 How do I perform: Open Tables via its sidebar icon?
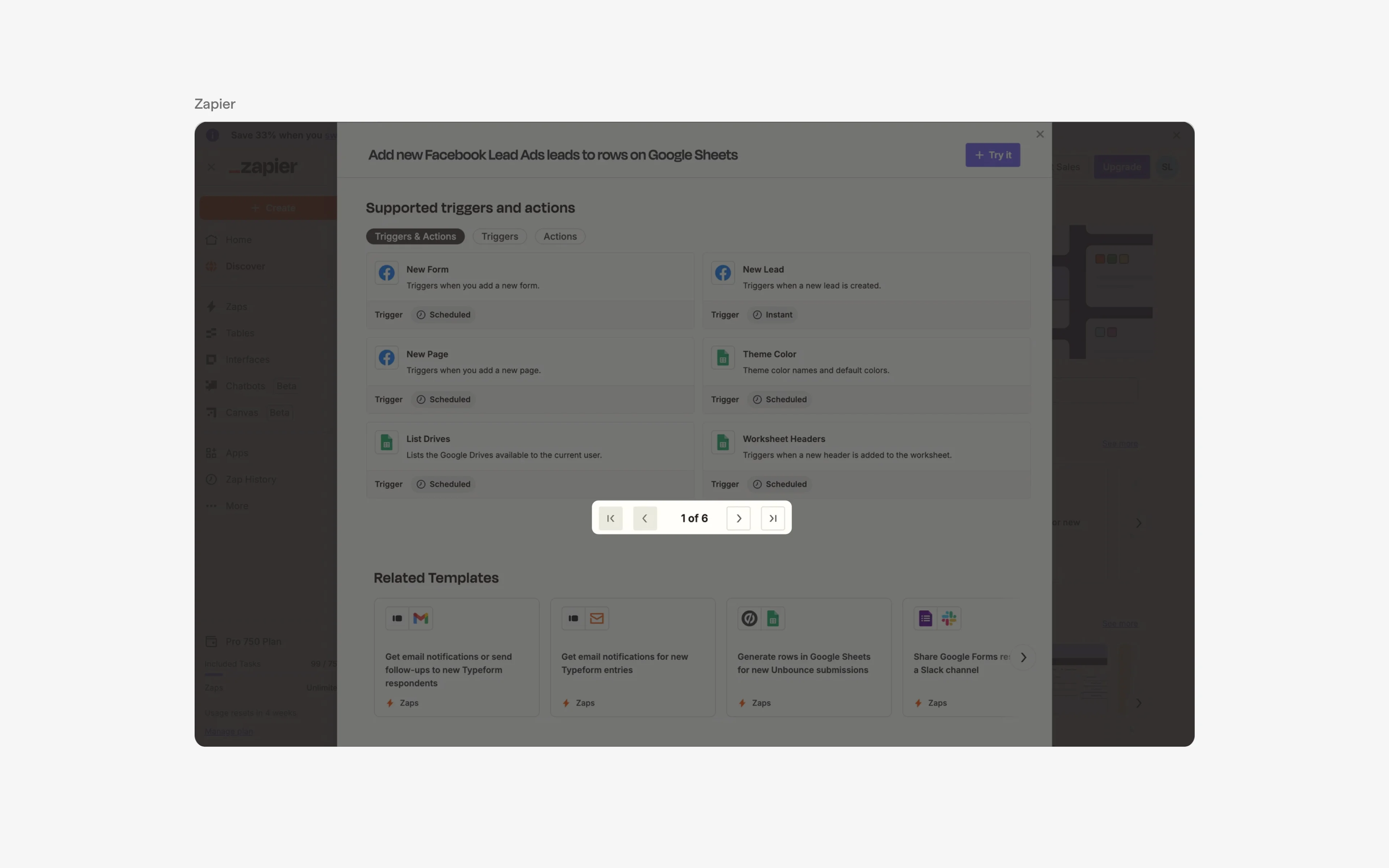[x=211, y=333]
